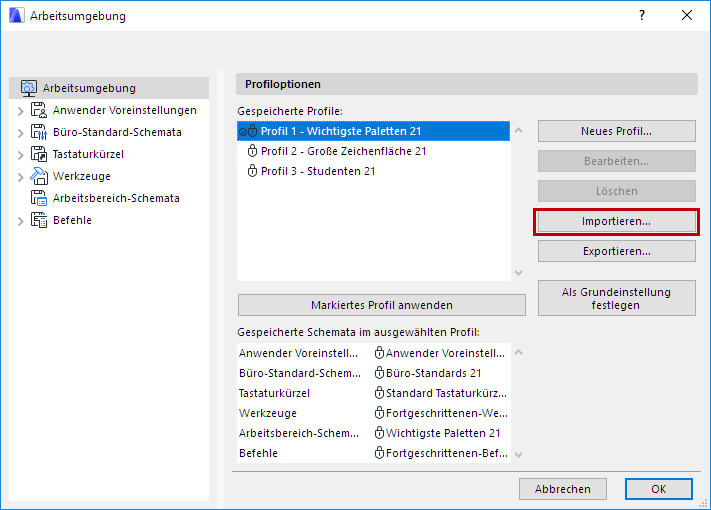Click the Befehle icon in the tree
711x510 pixels.
(39, 220)
